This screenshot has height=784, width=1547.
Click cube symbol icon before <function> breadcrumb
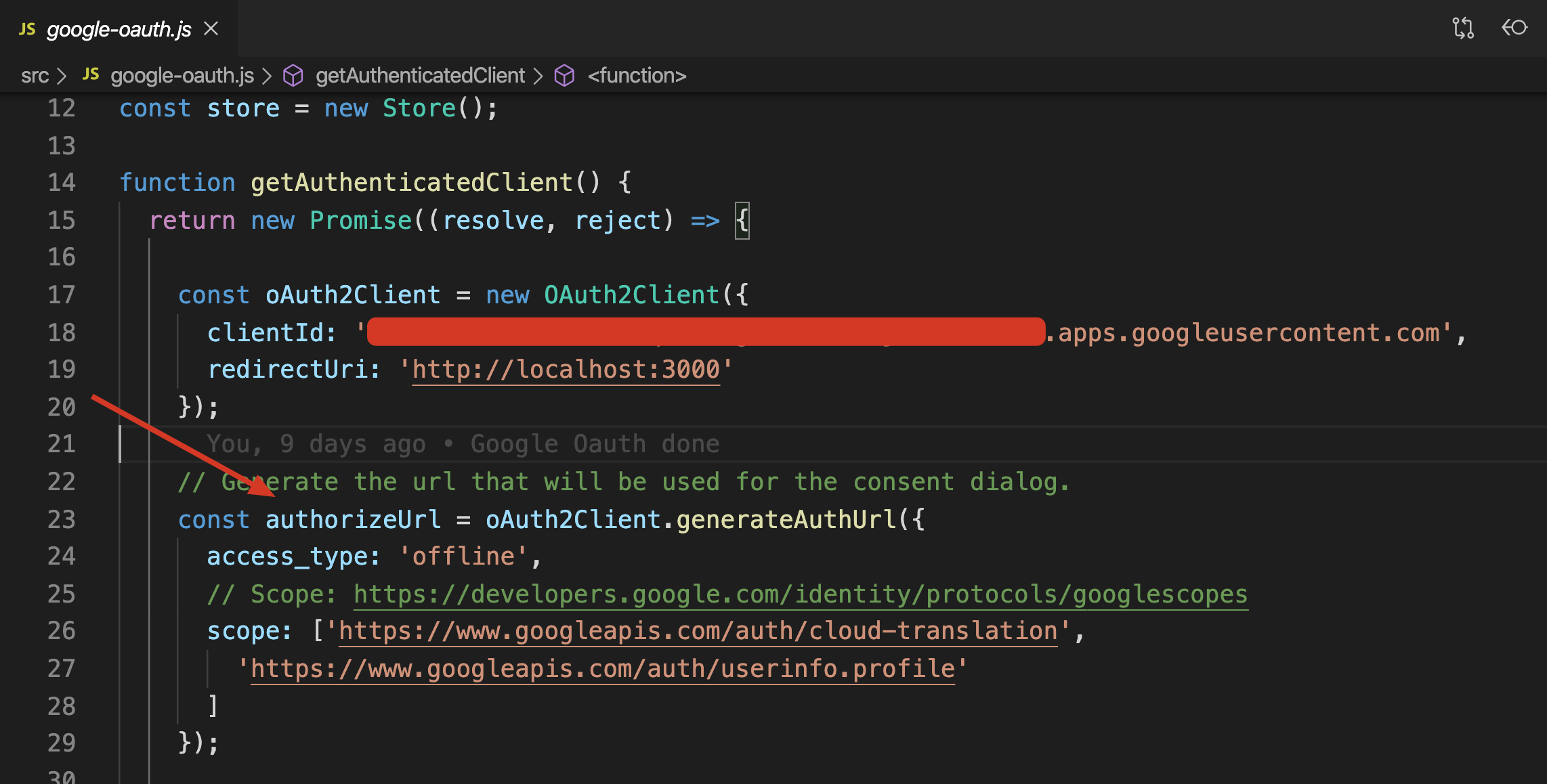pyautogui.click(x=564, y=75)
